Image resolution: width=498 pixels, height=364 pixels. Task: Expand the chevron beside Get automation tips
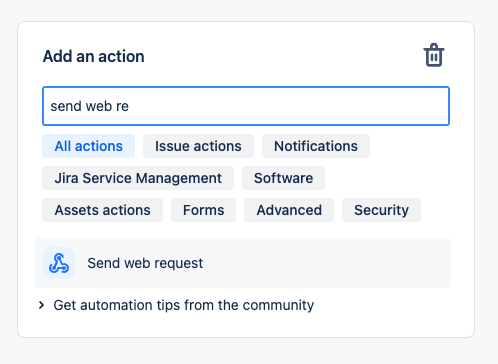coord(41,305)
